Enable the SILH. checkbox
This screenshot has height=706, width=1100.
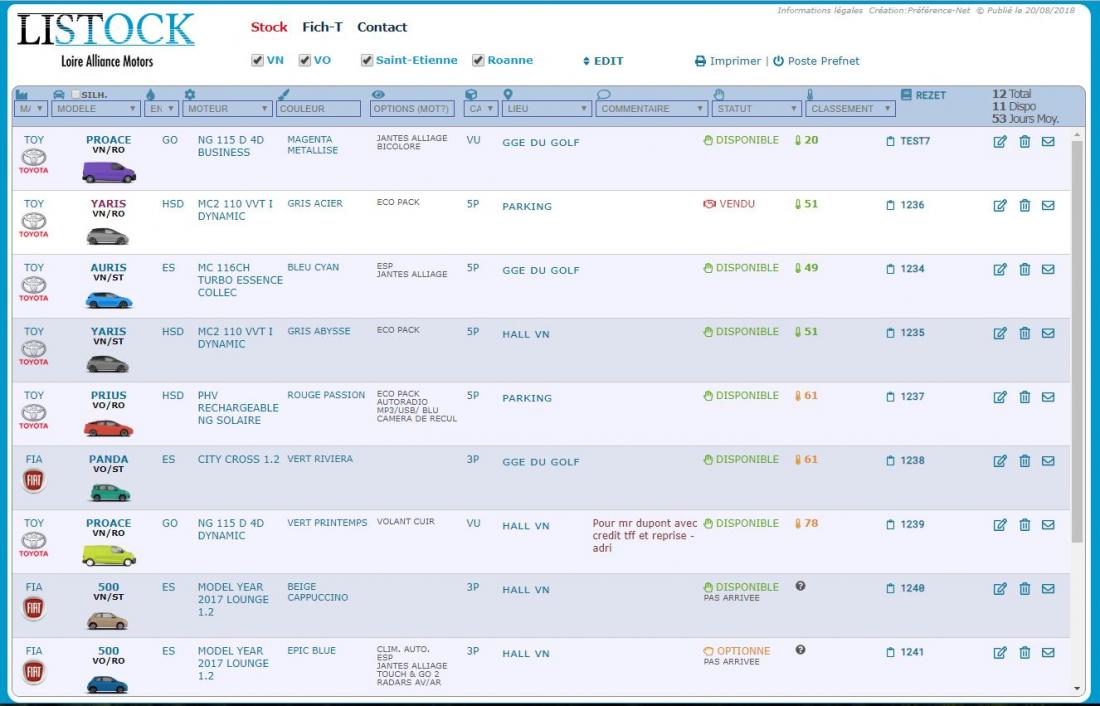76,94
